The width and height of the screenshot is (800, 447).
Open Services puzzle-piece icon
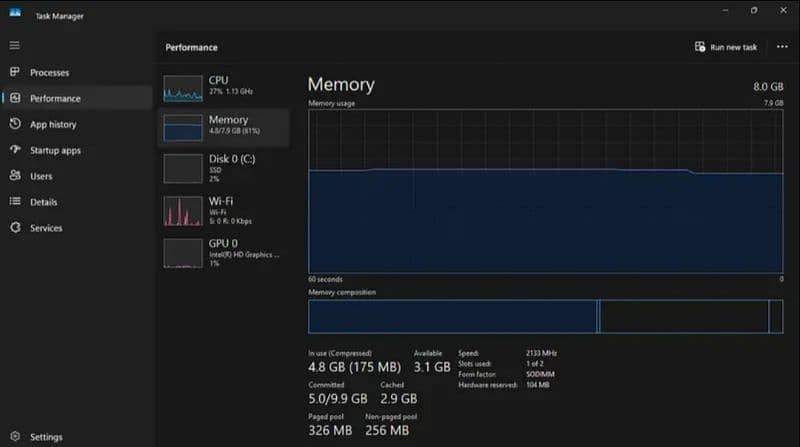(15, 228)
